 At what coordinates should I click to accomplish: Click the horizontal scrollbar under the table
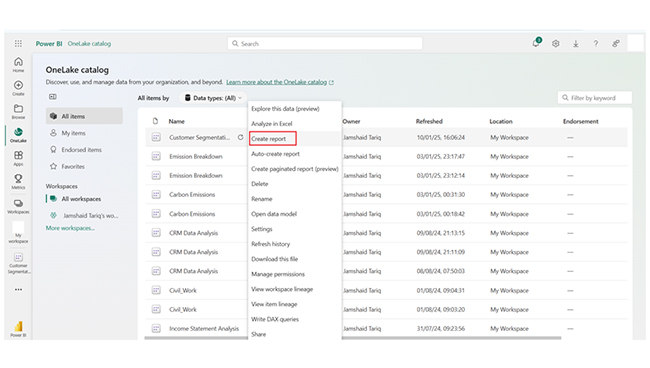point(352,338)
